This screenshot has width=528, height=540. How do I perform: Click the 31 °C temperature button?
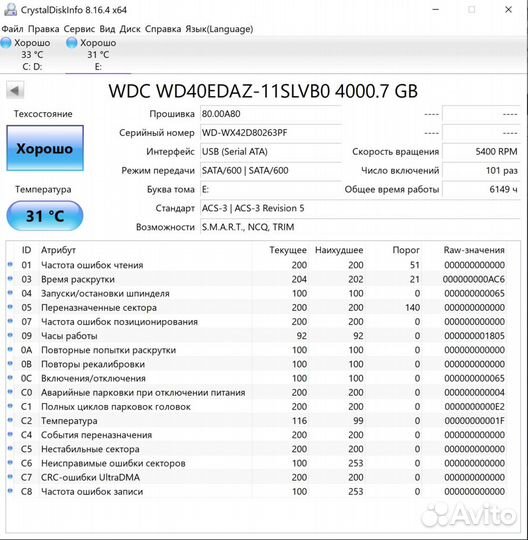[45, 216]
